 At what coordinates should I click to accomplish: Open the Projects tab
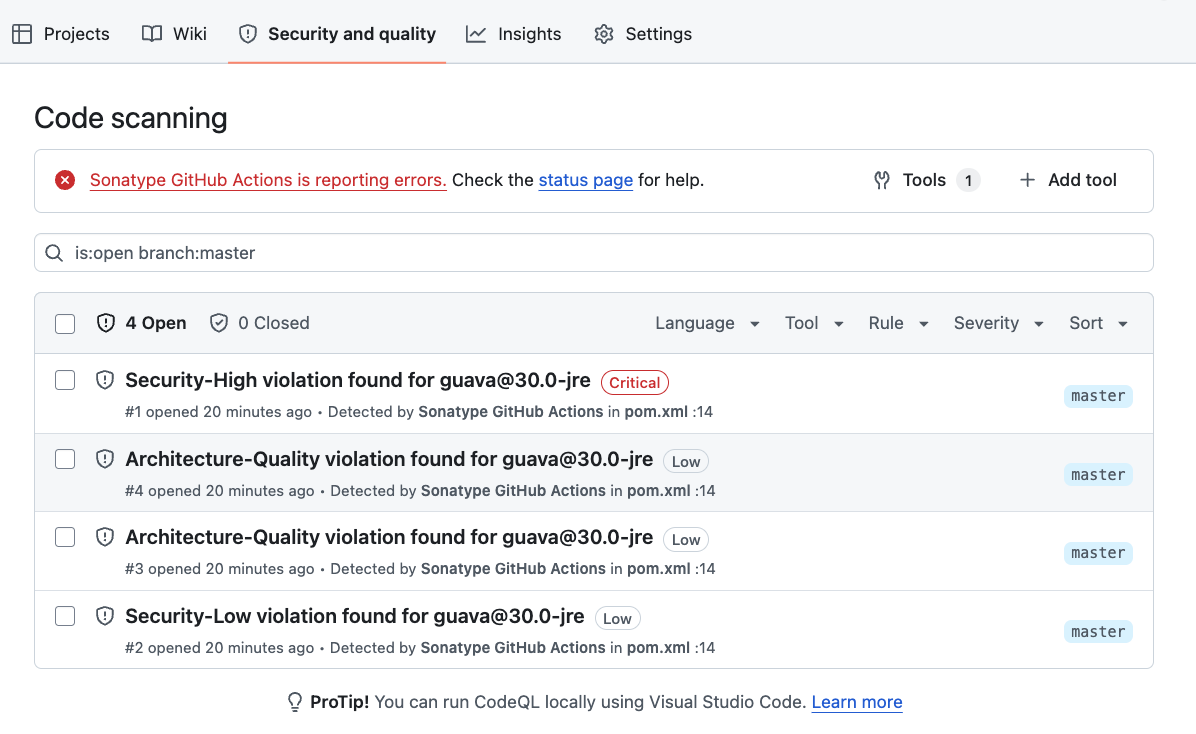pyautogui.click(x=61, y=34)
